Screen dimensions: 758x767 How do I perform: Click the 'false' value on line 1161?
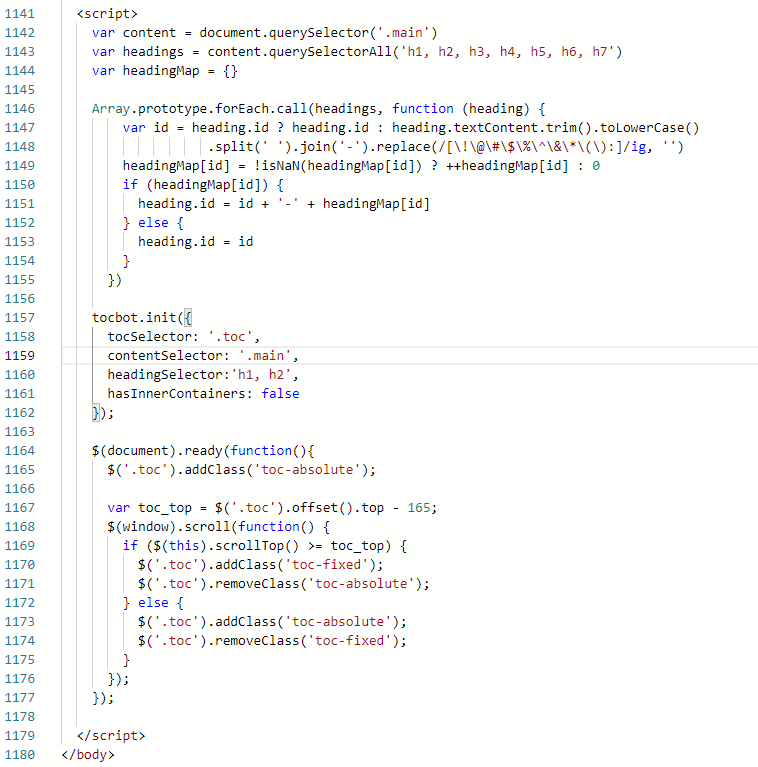click(x=280, y=394)
